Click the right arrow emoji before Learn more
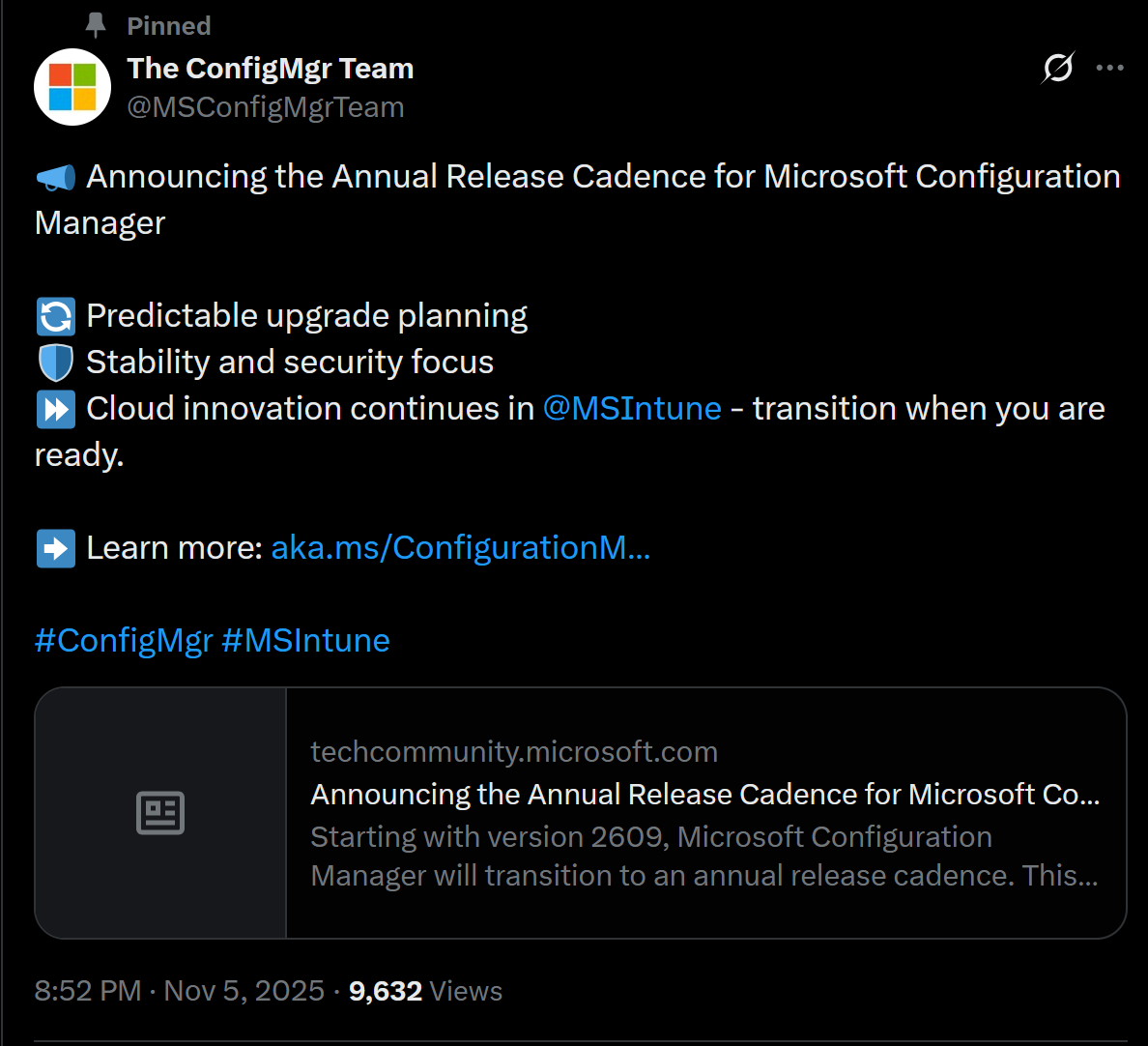This screenshot has width=1148, height=1046. click(x=55, y=548)
